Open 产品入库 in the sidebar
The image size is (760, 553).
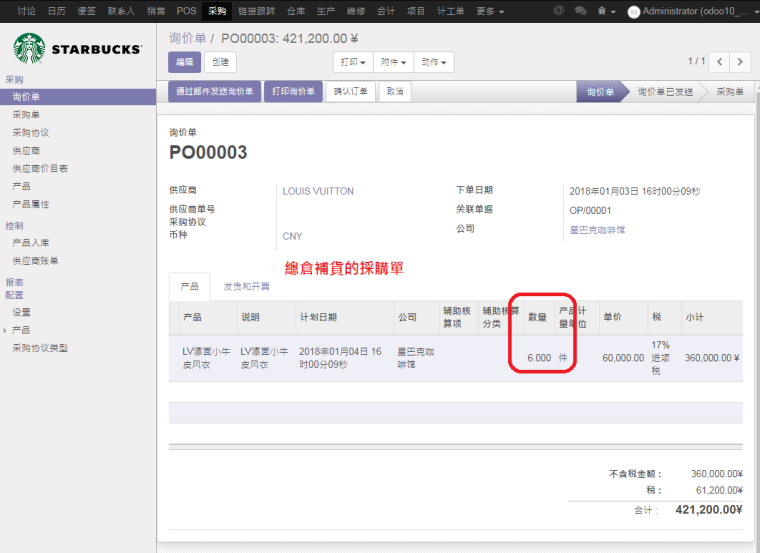31,243
